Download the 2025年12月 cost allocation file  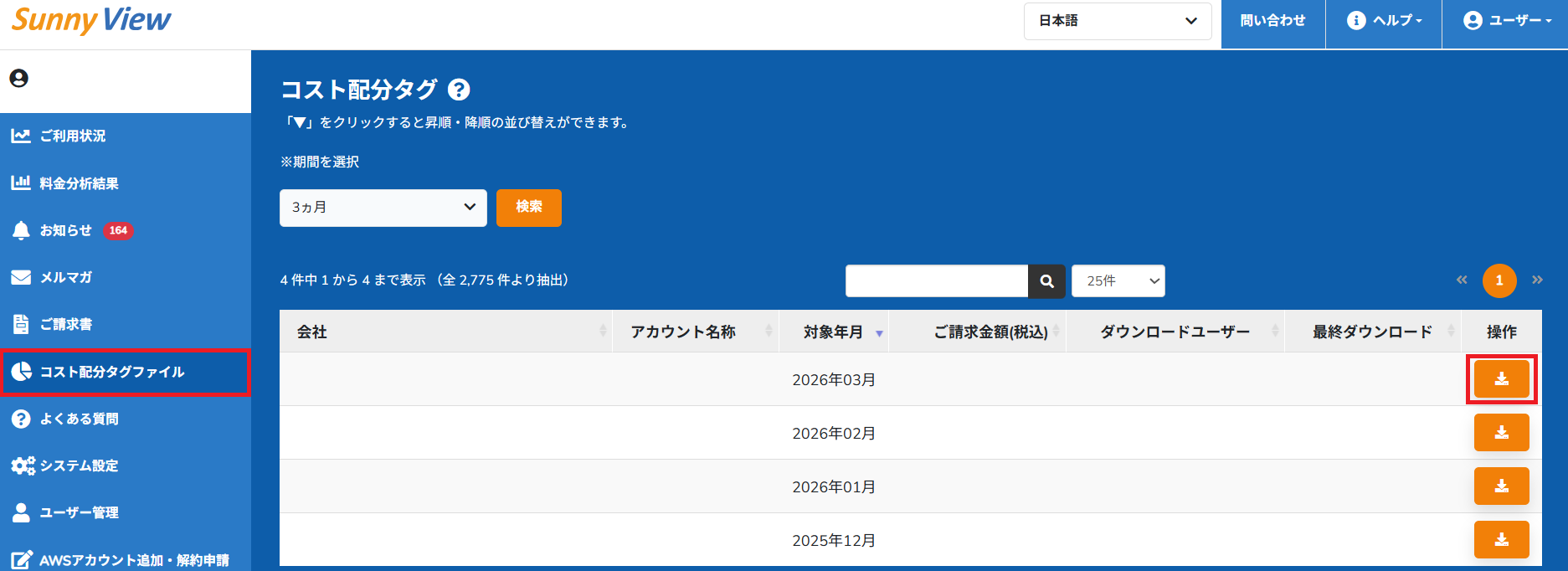click(1501, 540)
